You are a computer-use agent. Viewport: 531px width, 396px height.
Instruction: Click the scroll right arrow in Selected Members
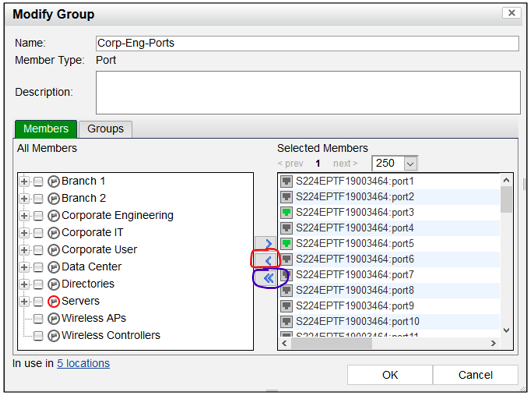(493, 343)
